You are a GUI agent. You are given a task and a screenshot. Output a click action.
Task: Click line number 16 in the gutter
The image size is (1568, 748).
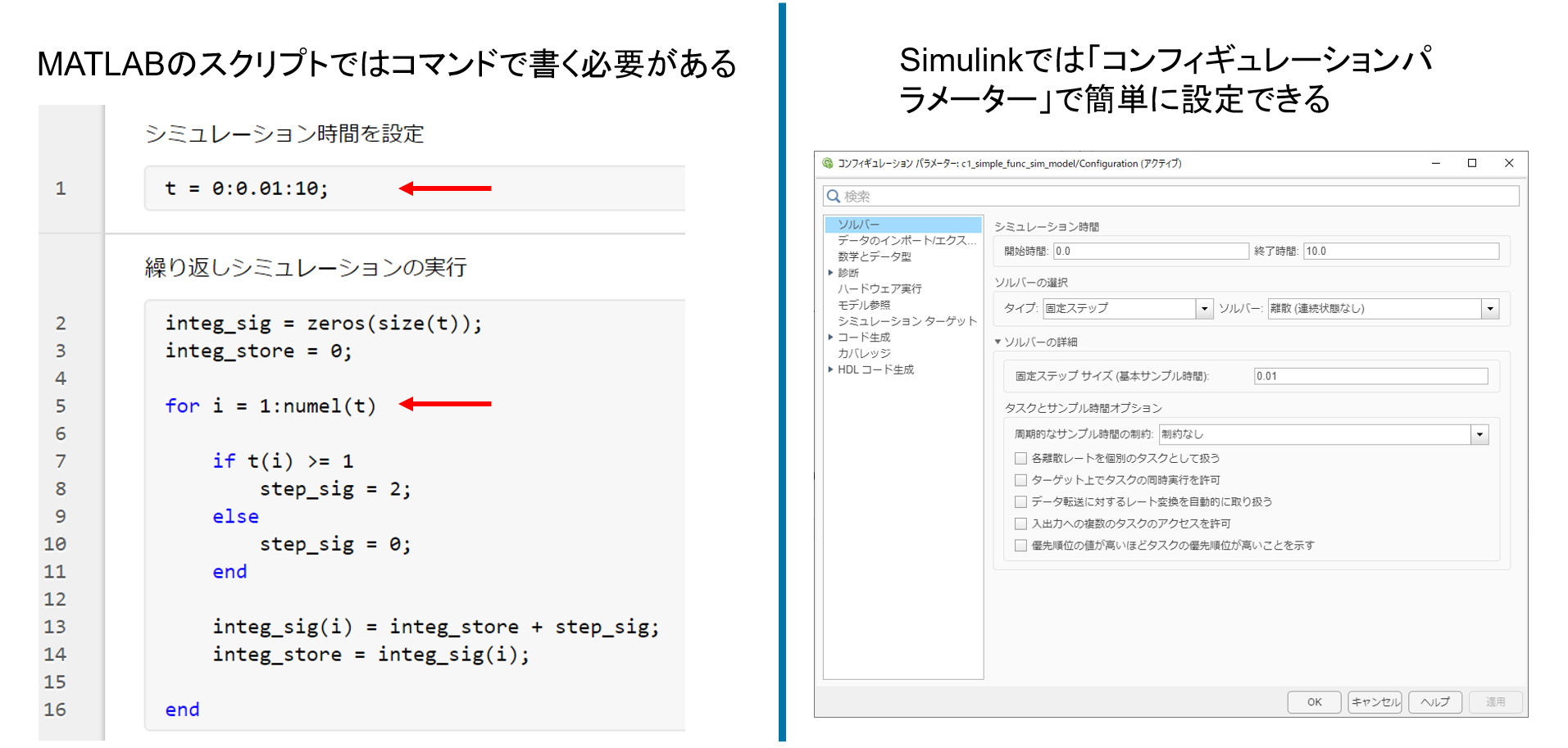point(55,709)
